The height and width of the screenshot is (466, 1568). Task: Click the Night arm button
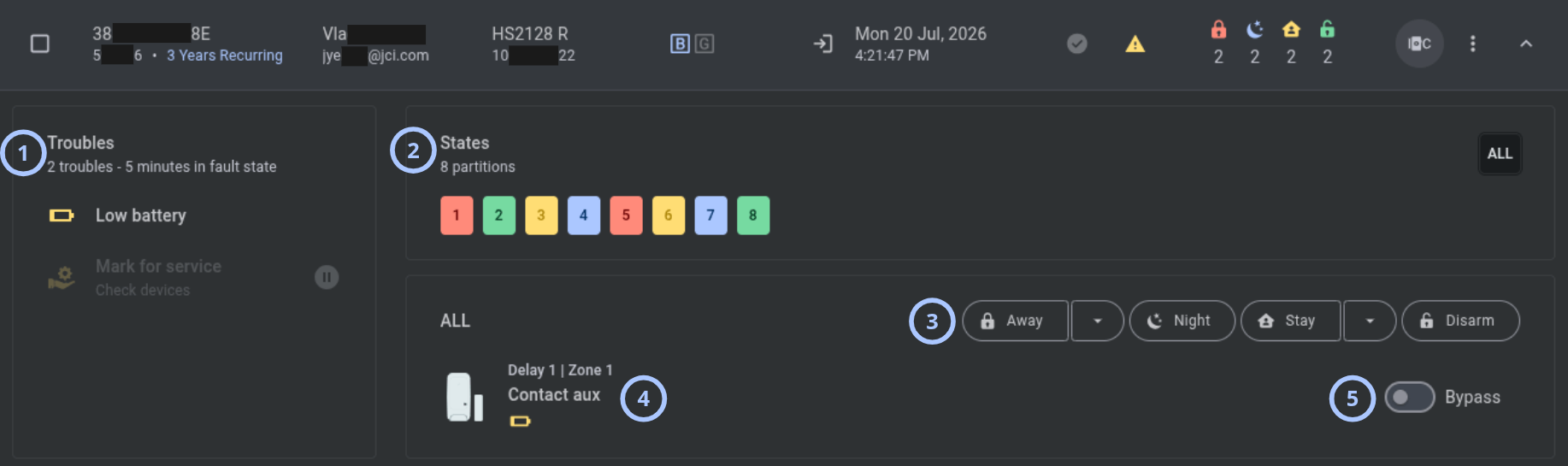tap(1182, 321)
